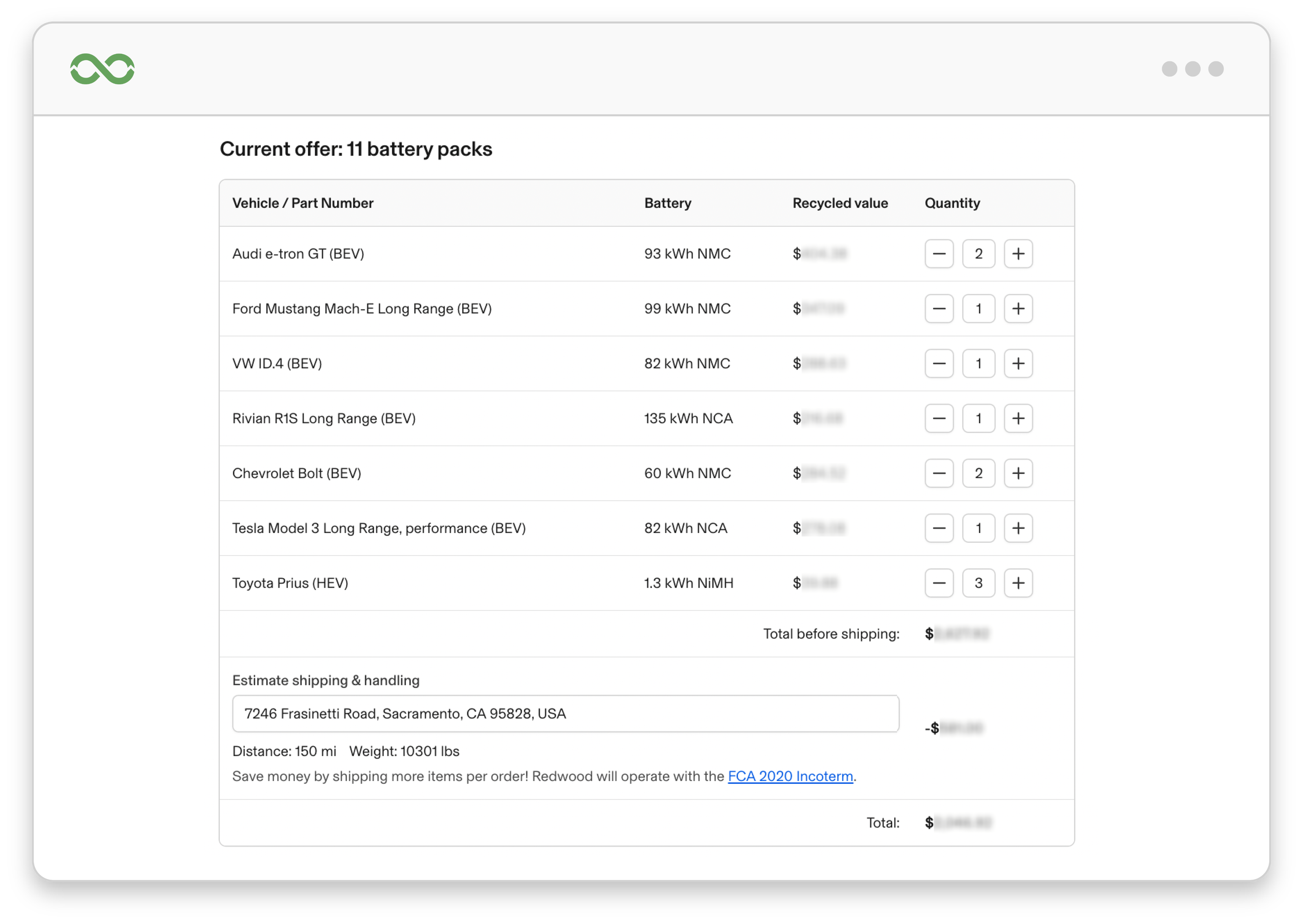Viewport: 1303px width, 924px height.
Task: Click the Estimate shipping & handling label
Action: pos(326,680)
